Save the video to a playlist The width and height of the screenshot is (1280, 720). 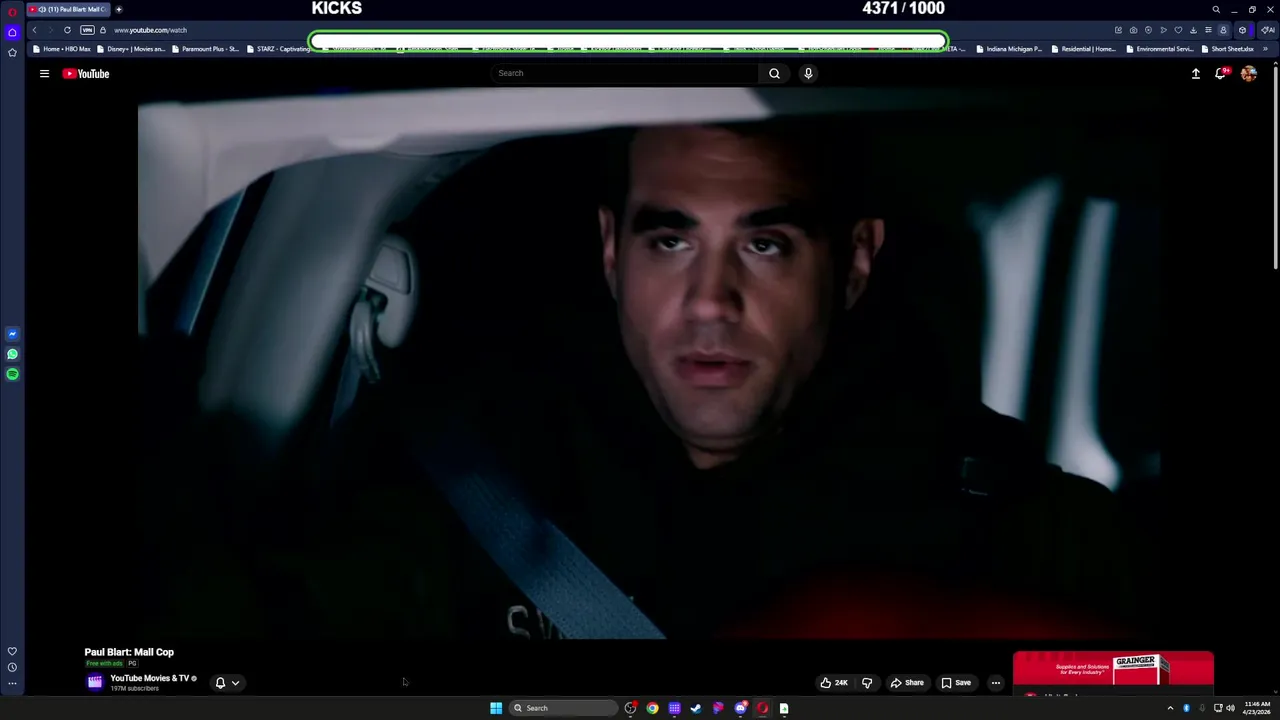(956, 683)
